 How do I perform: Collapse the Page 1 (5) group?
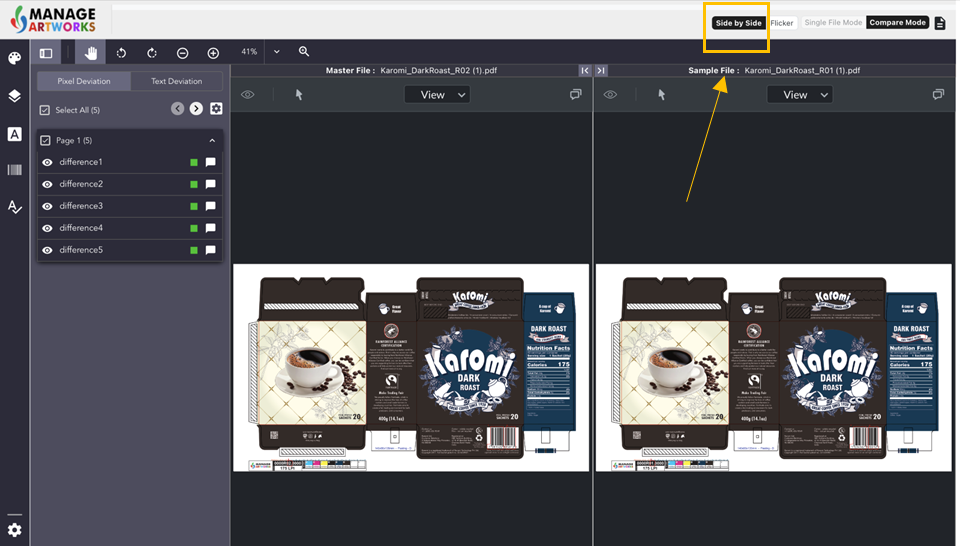click(212, 141)
